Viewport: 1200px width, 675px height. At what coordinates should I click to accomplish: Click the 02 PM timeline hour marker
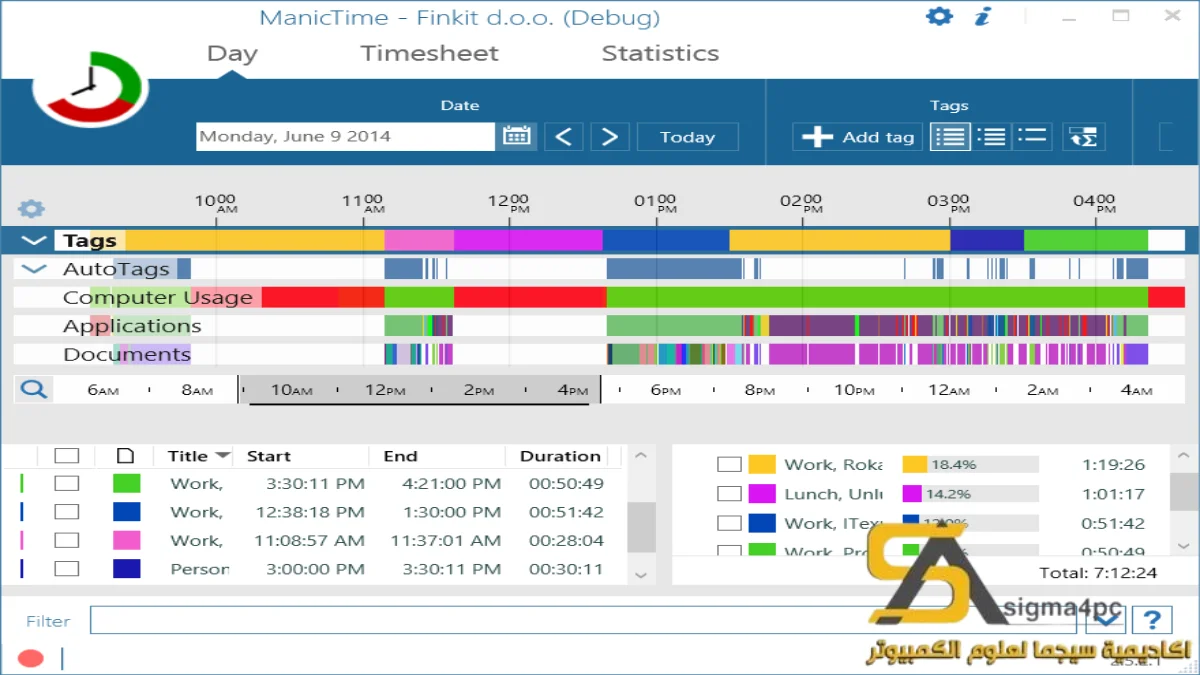click(802, 203)
